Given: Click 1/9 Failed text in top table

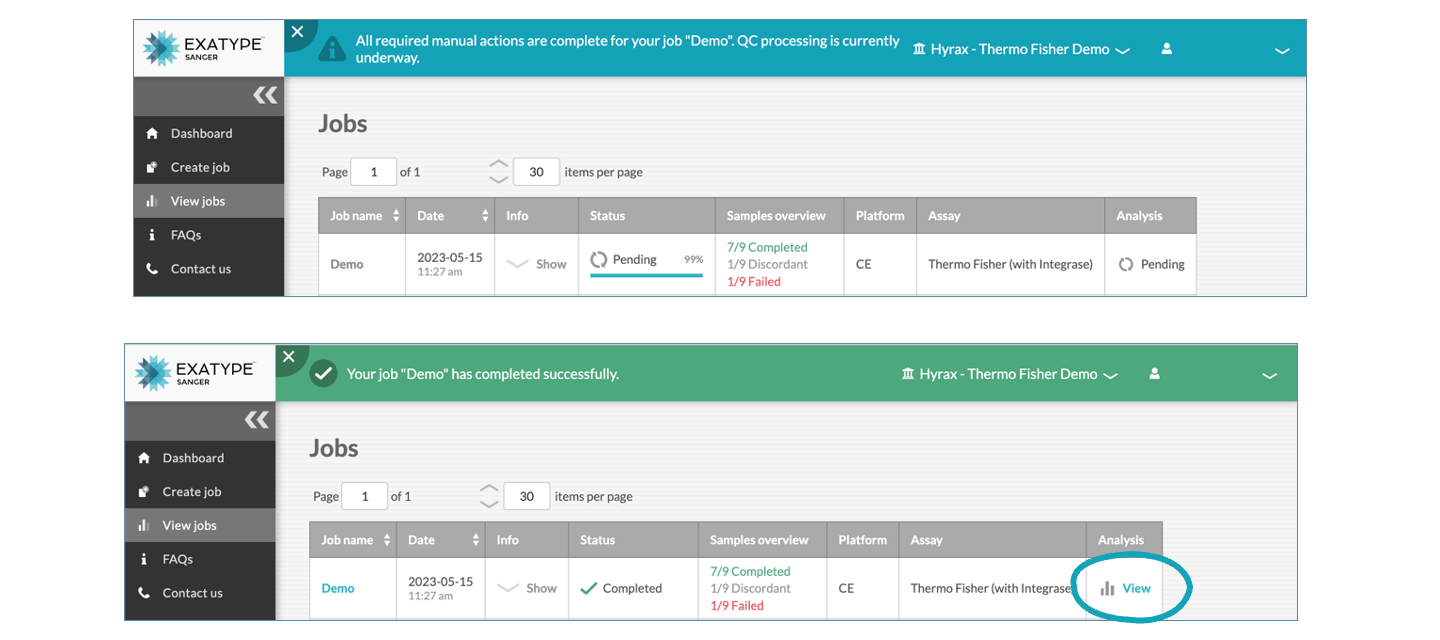Looking at the screenshot, I should [754, 281].
